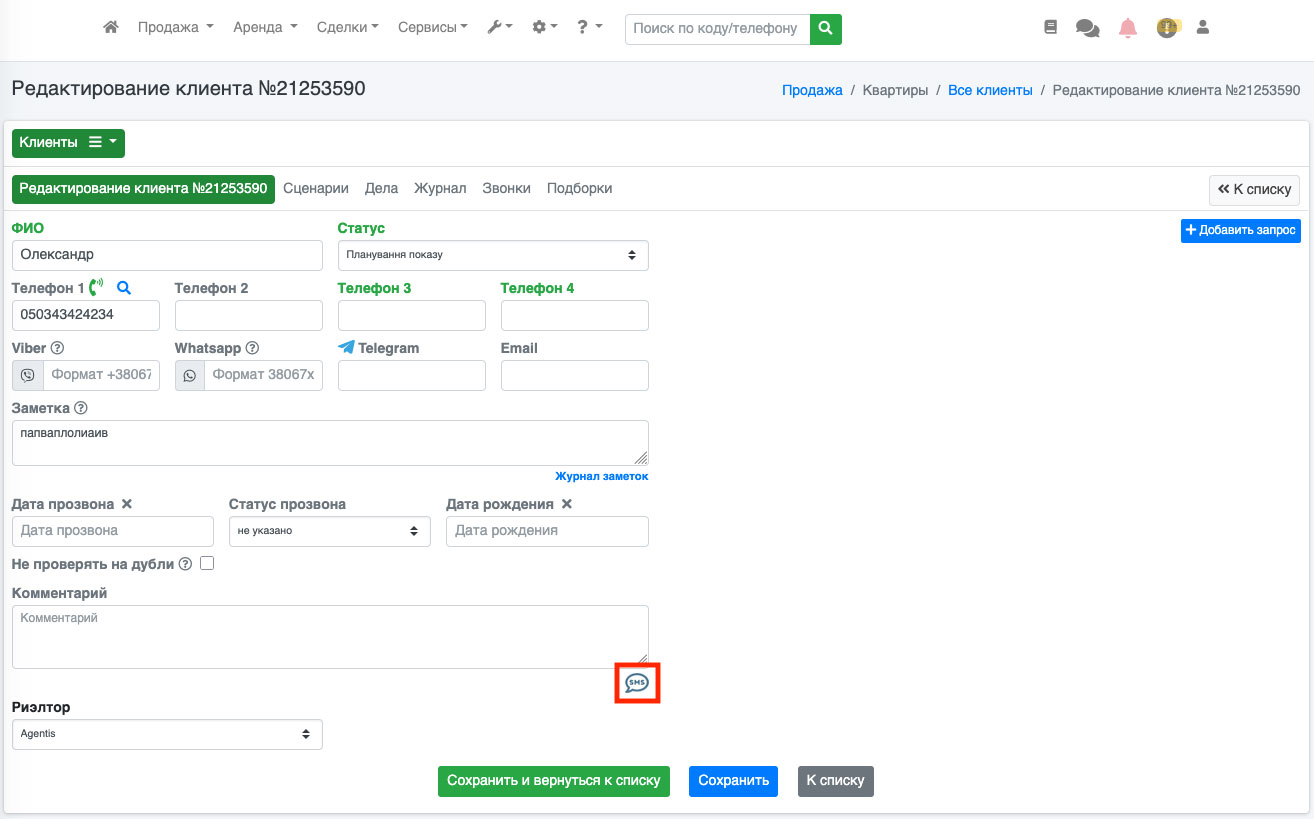The image size is (1314, 819).
Task: Search by Телефон 1 magnifier icon
Action: tap(124, 288)
